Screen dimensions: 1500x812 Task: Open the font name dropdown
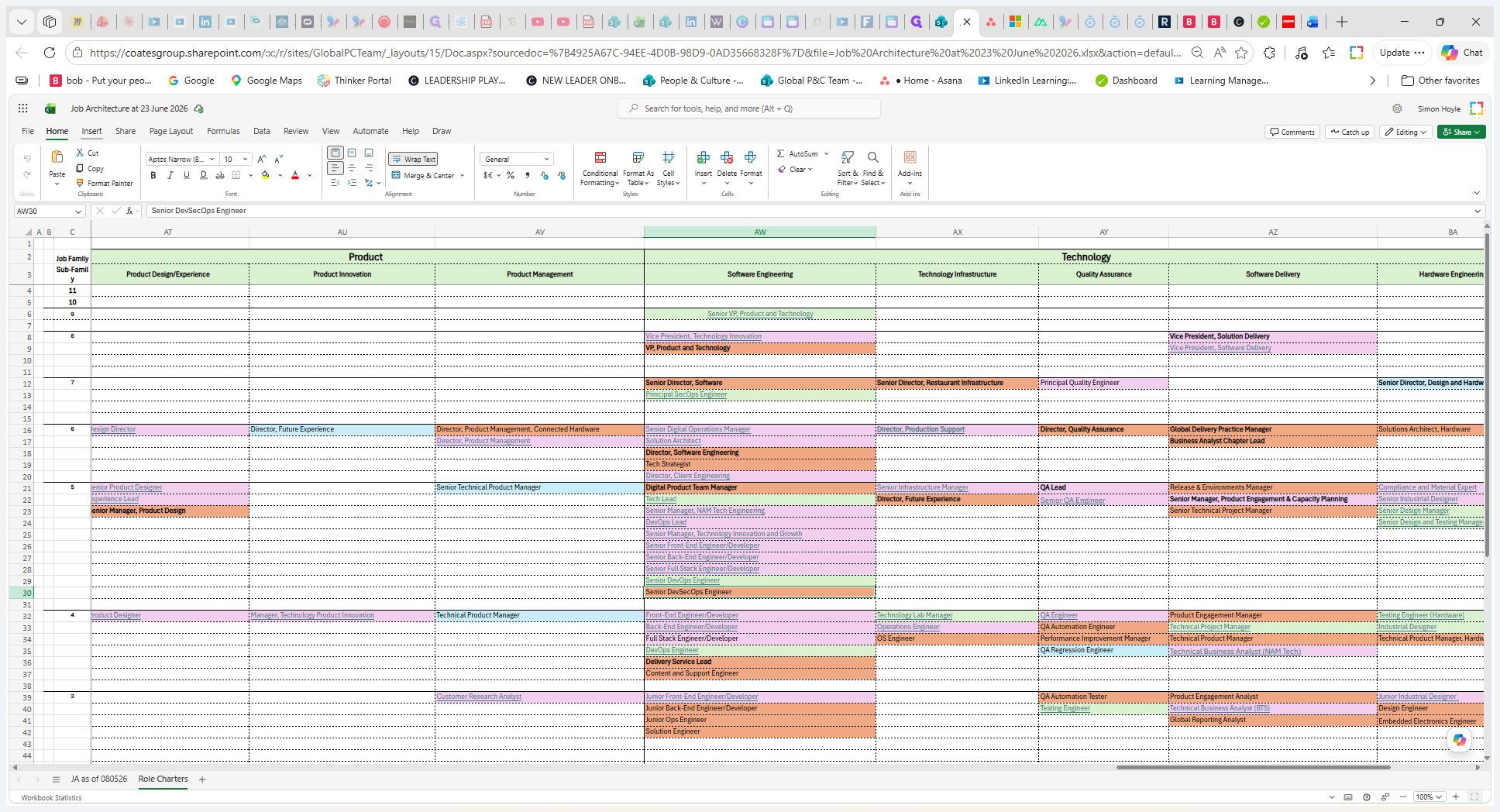212,159
